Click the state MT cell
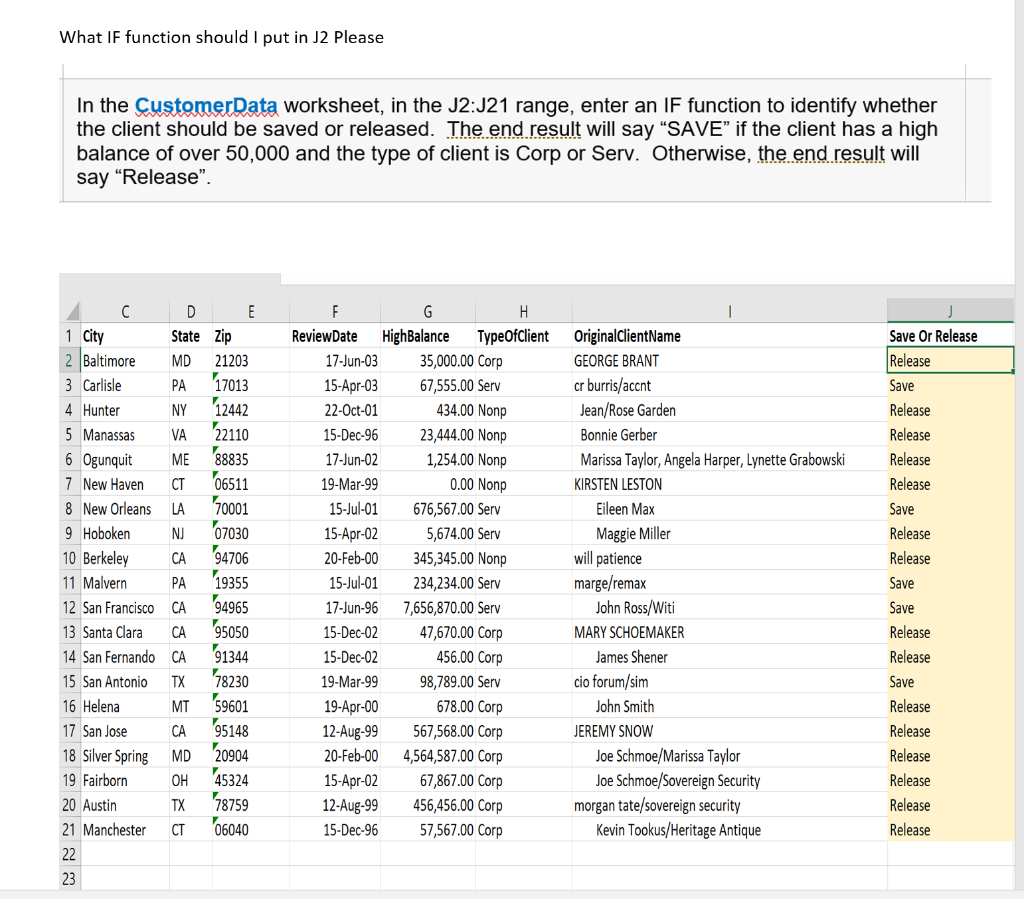This screenshot has width=1024, height=899. 191,706
